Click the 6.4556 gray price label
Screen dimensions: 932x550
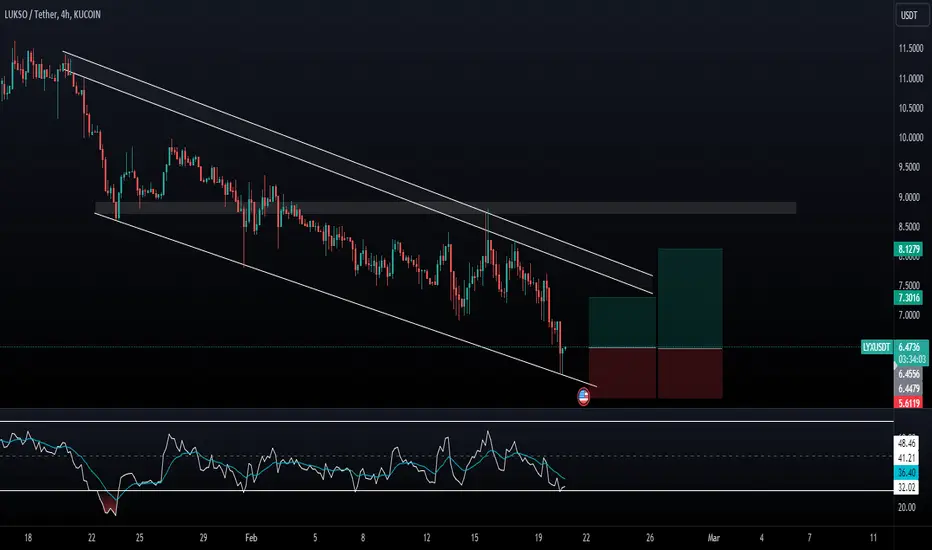pyautogui.click(x=909, y=374)
